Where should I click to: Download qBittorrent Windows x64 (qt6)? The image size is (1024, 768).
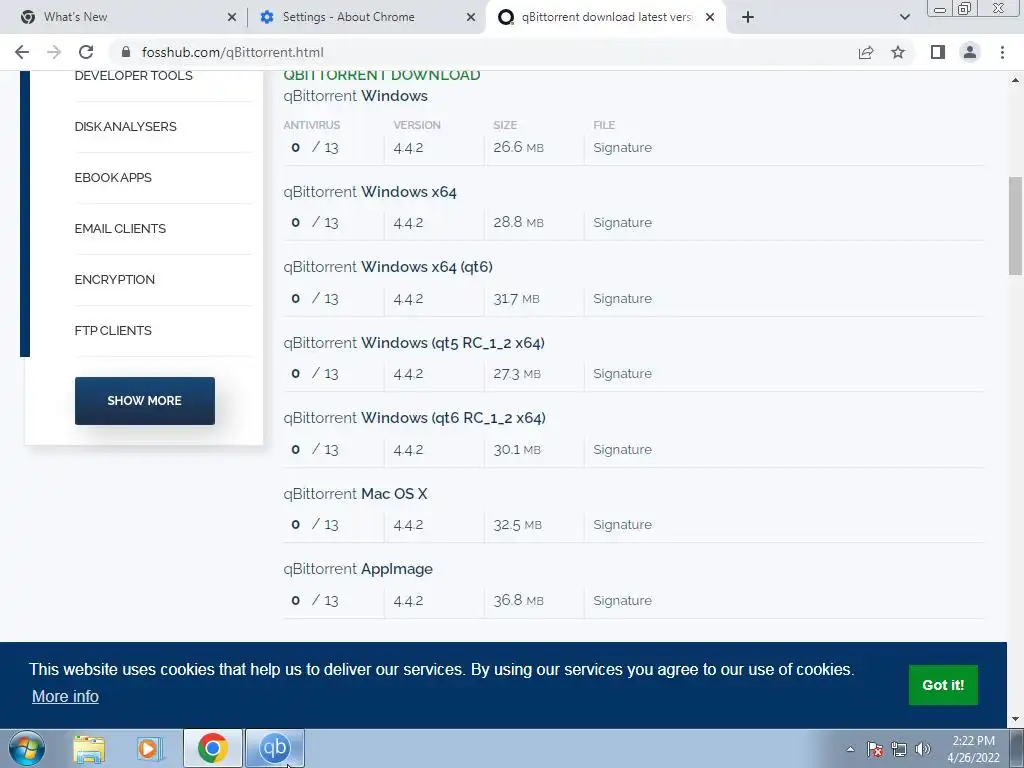click(x=388, y=267)
